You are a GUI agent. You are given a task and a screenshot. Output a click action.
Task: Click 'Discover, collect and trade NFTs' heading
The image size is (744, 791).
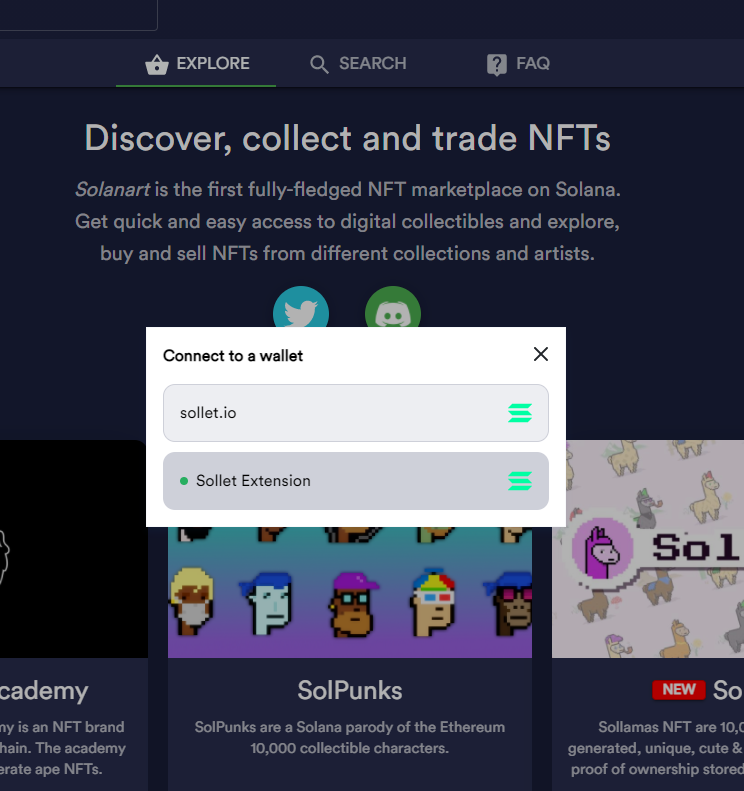(348, 138)
